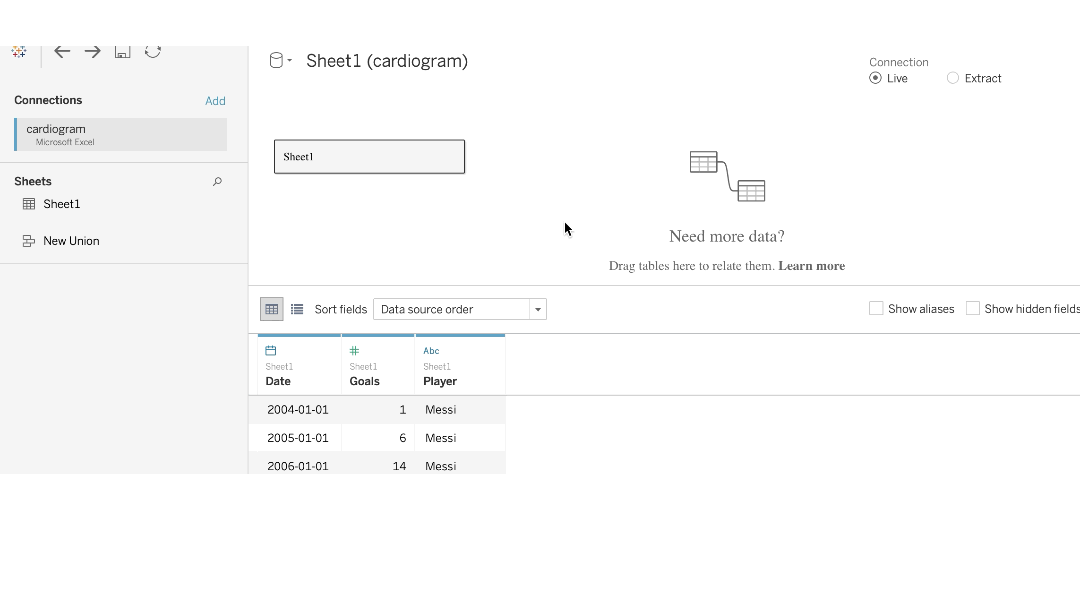Switch to data grid preview view
This screenshot has height=608, width=1080.
(271, 309)
